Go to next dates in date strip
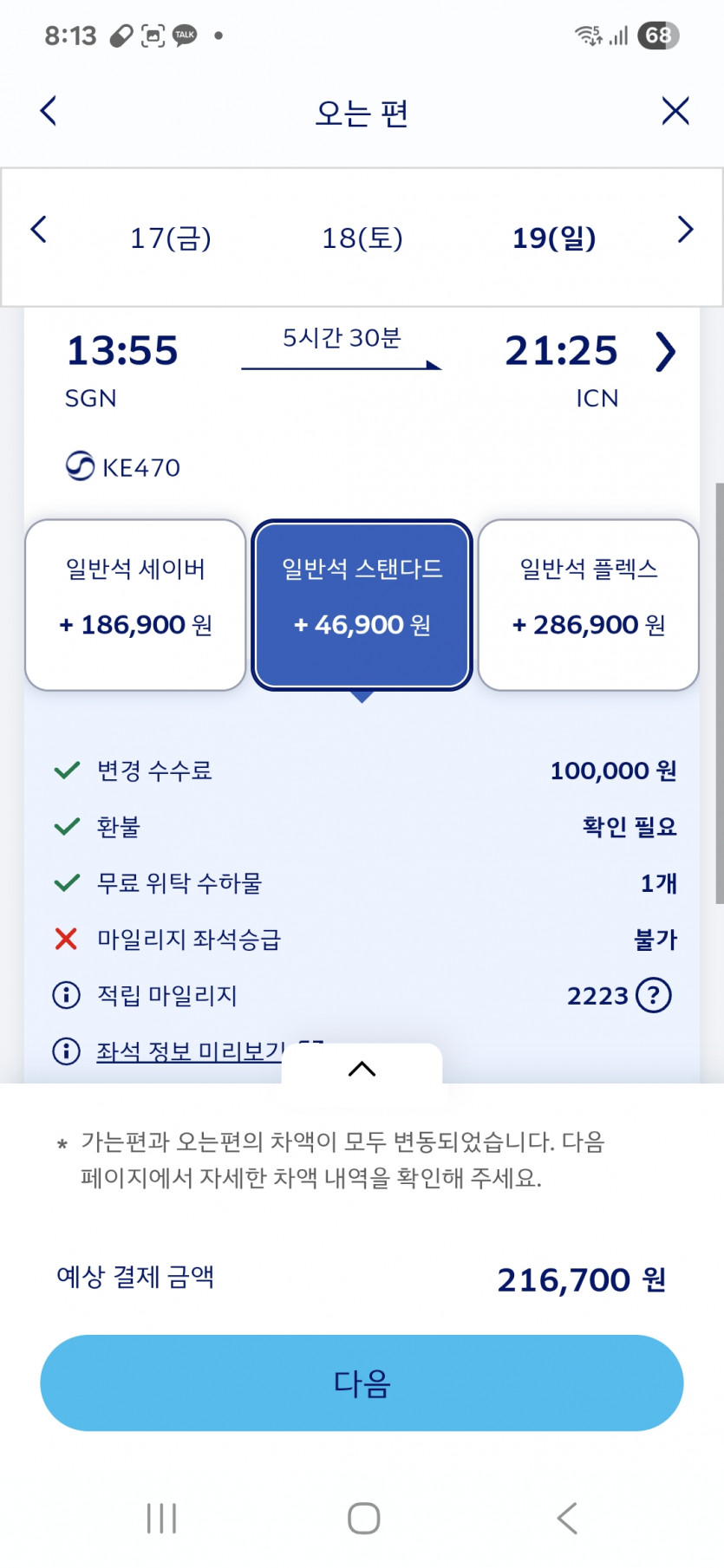The height and width of the screenshot is (1568, 724). [x=685, y=230]
